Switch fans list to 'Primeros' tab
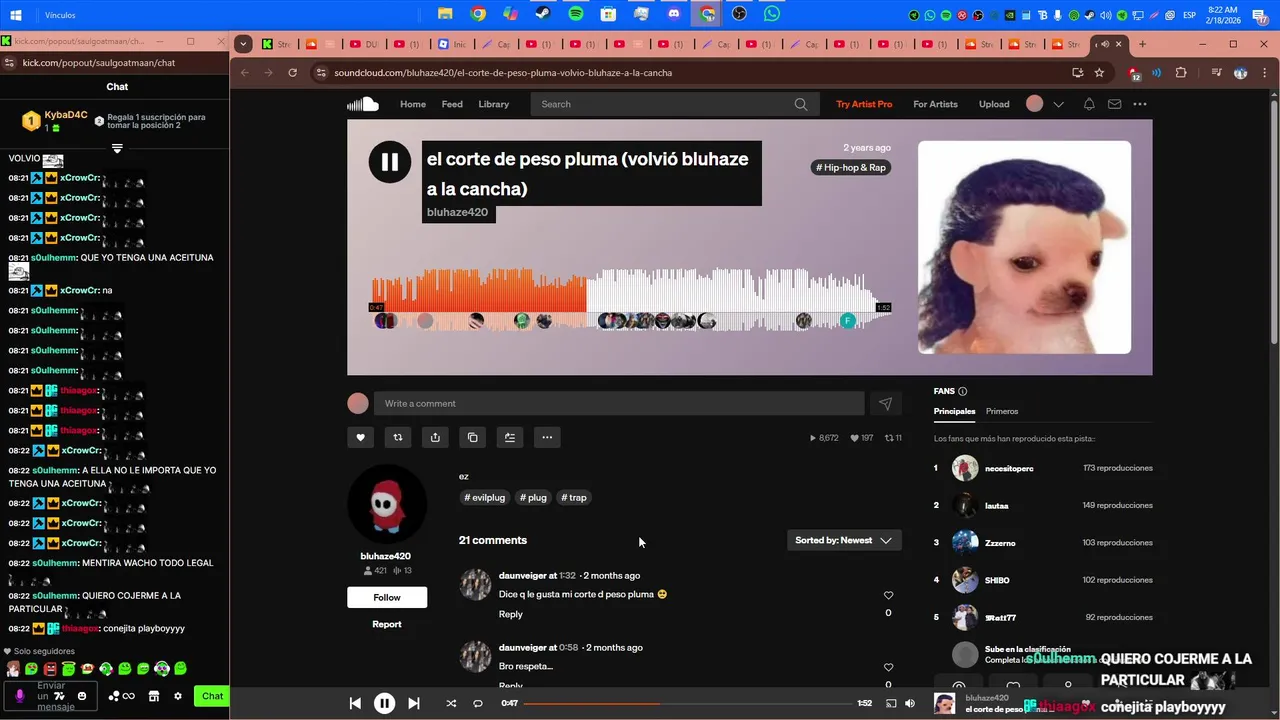Viewport: 1280px width, 720px height. pos(1002,411)
